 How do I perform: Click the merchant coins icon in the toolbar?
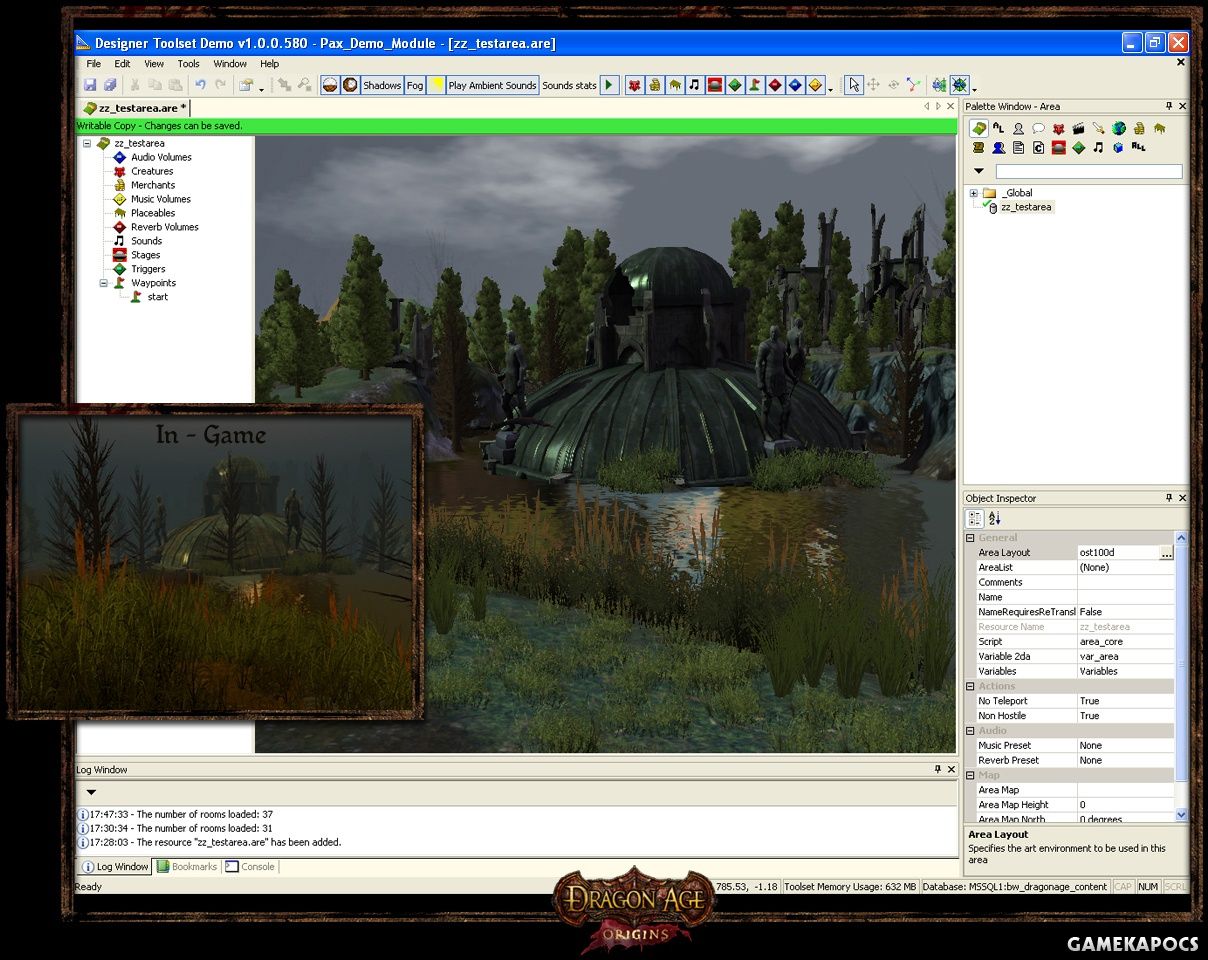[654, 86]
